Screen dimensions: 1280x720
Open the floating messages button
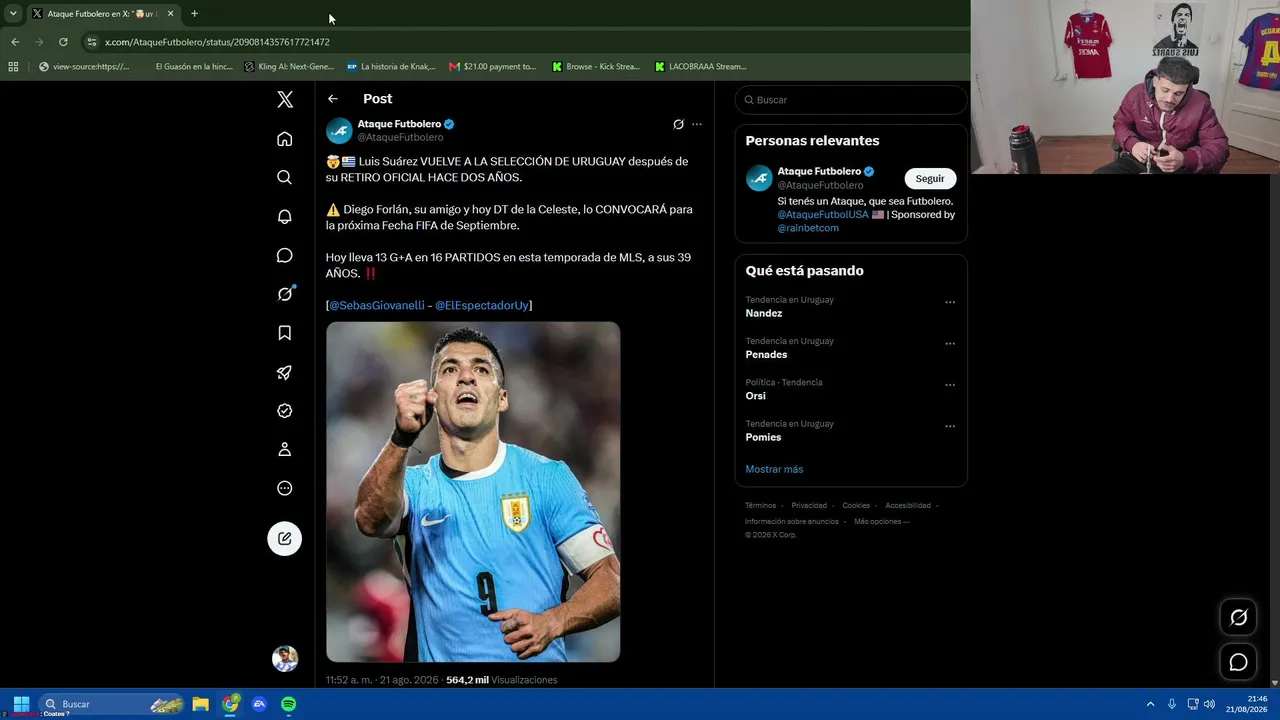1238,662
